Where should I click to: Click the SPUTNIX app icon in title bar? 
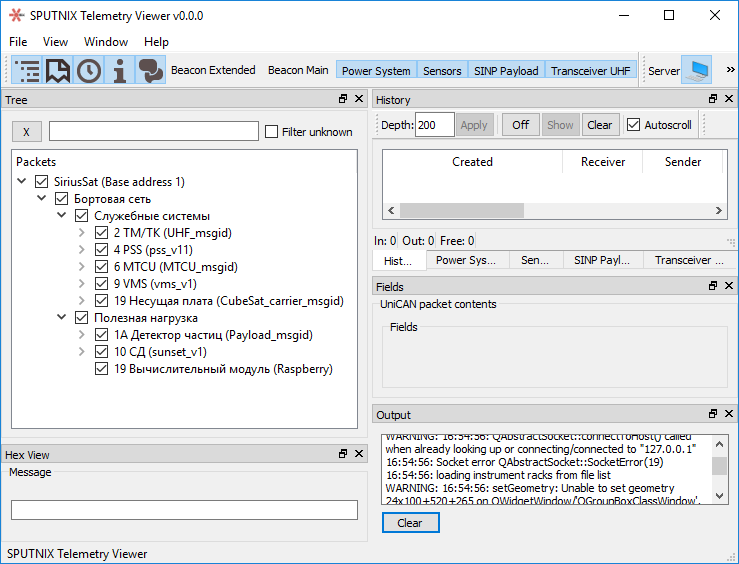pos(16,16)
